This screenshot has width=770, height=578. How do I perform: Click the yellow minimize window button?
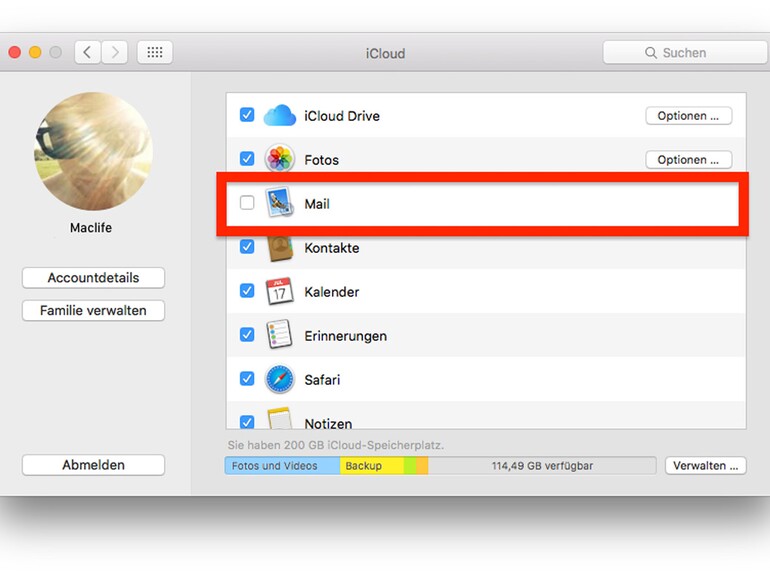point(35,52)
